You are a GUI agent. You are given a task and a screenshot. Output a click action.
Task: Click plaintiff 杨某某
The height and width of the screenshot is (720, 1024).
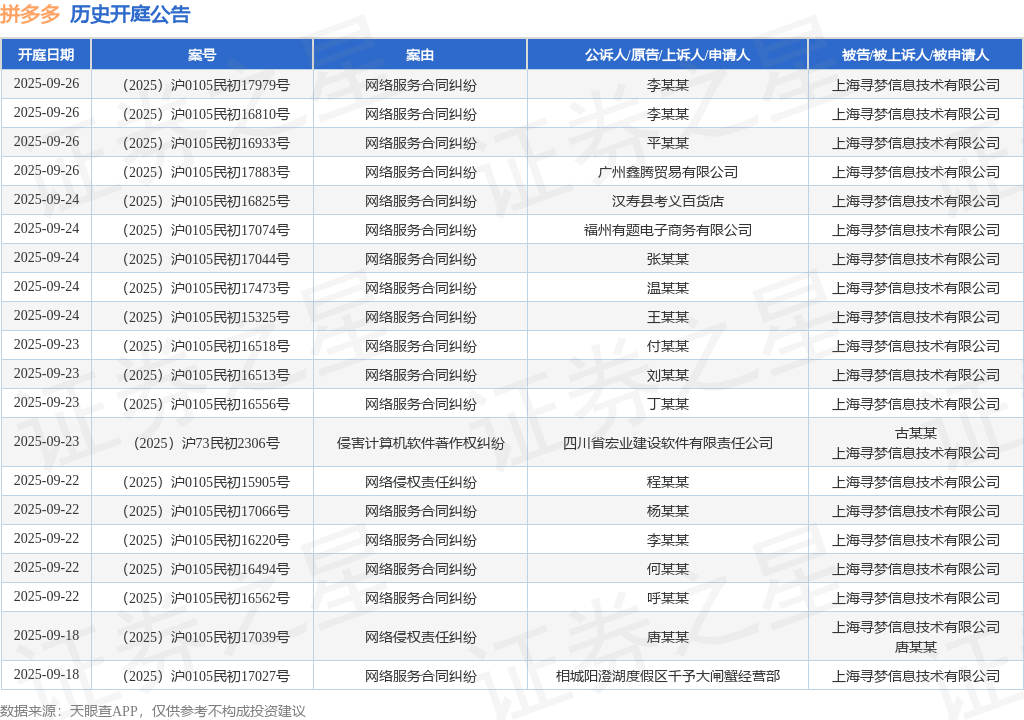(667, 511)
